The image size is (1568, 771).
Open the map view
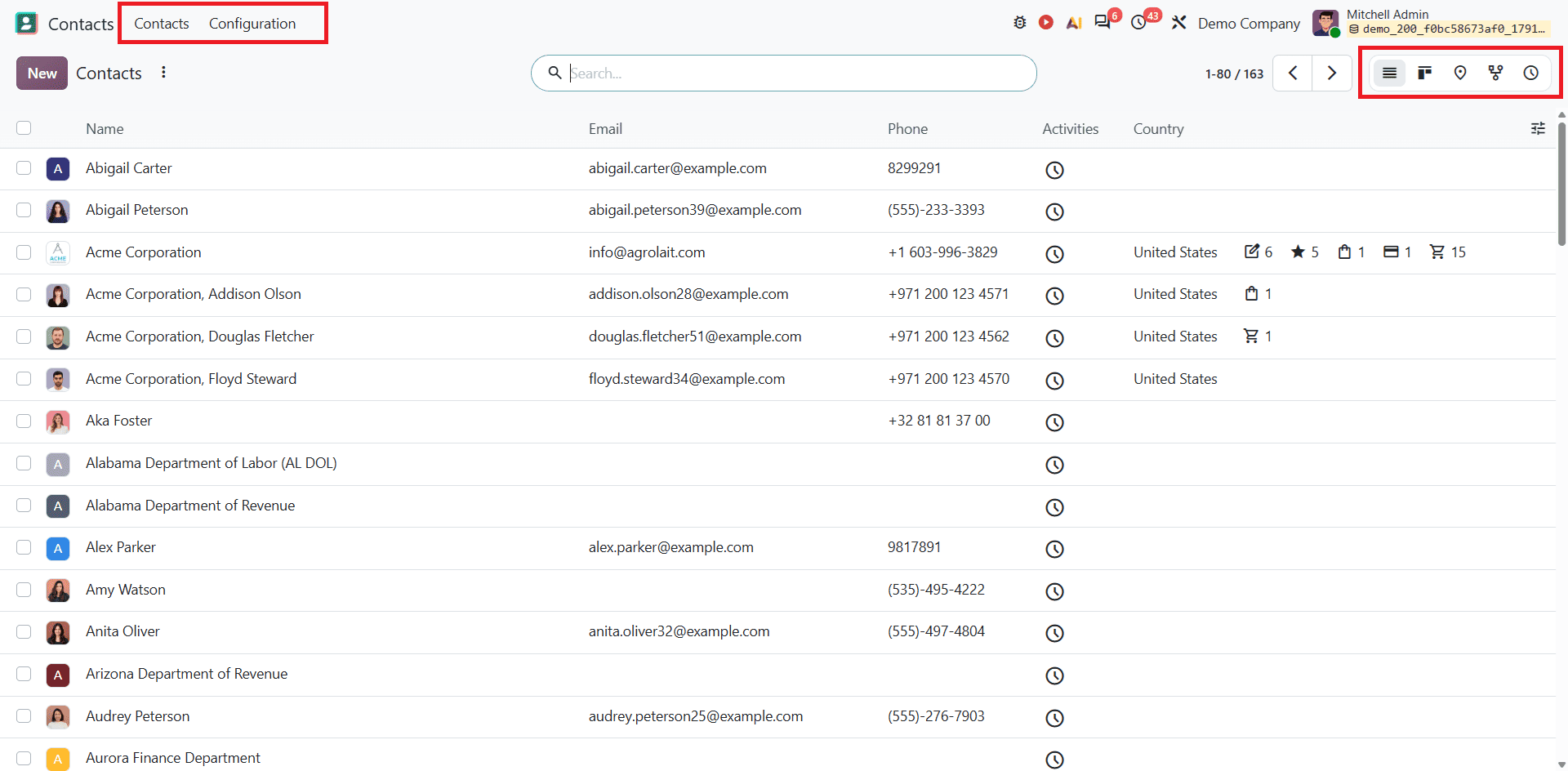click(x=1460, y=74)
